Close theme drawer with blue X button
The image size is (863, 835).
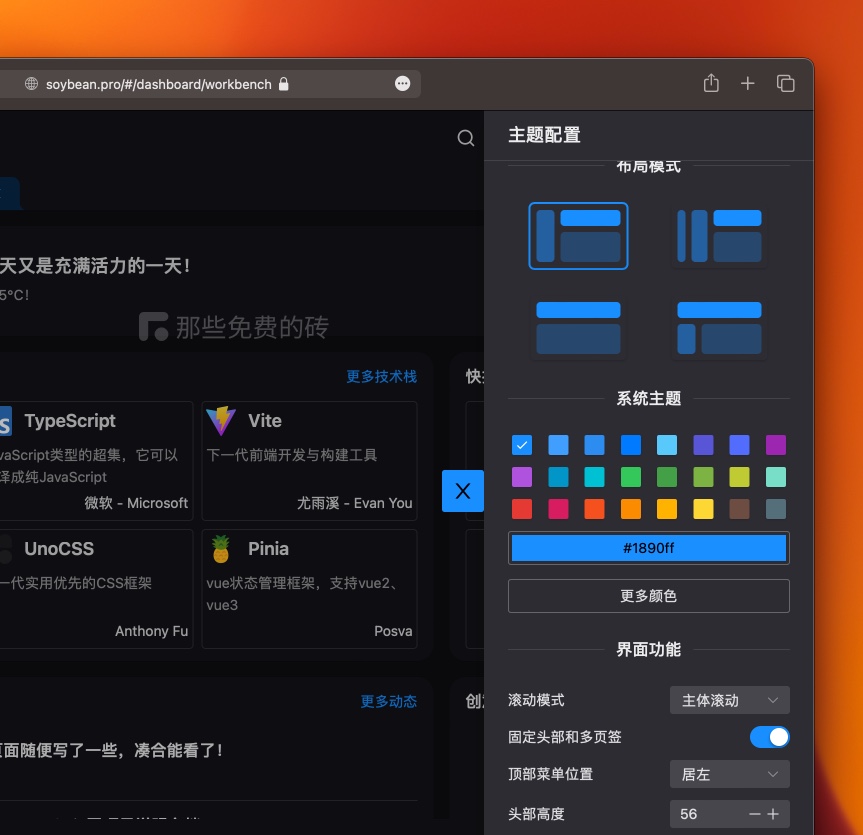pyautogui.click(x=463, y=491)
